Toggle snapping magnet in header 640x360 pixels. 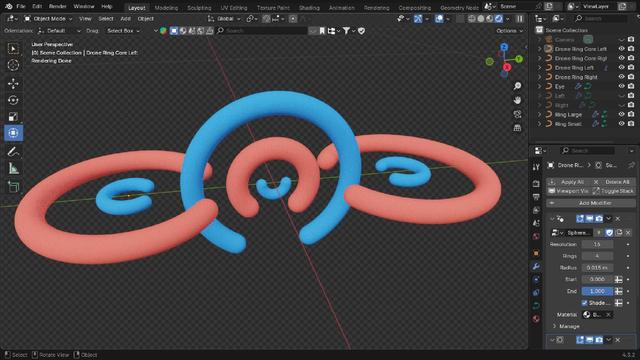tap(267, 19)
